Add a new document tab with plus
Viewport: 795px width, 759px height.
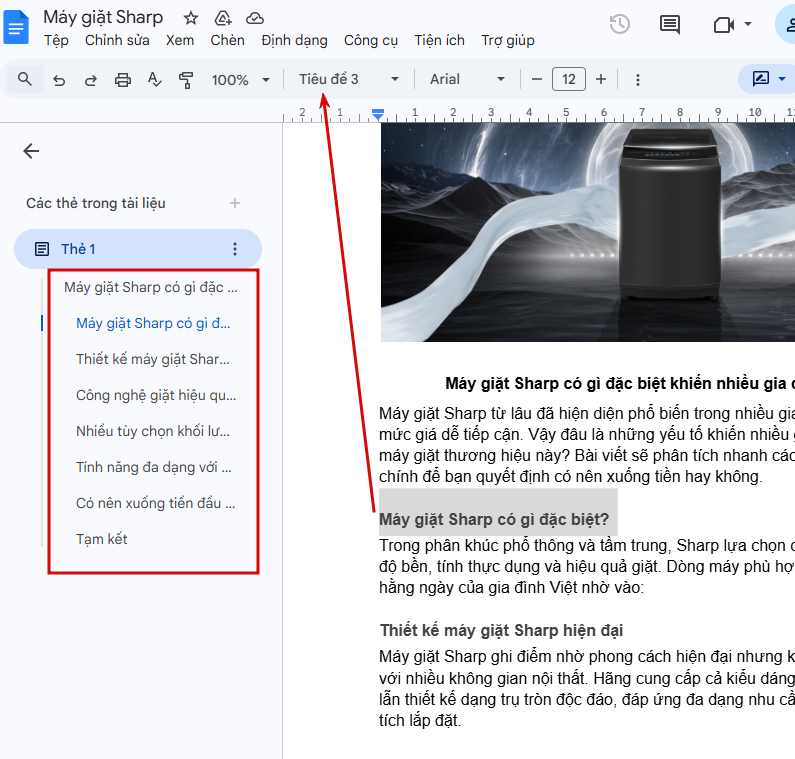tap(235, 203)
